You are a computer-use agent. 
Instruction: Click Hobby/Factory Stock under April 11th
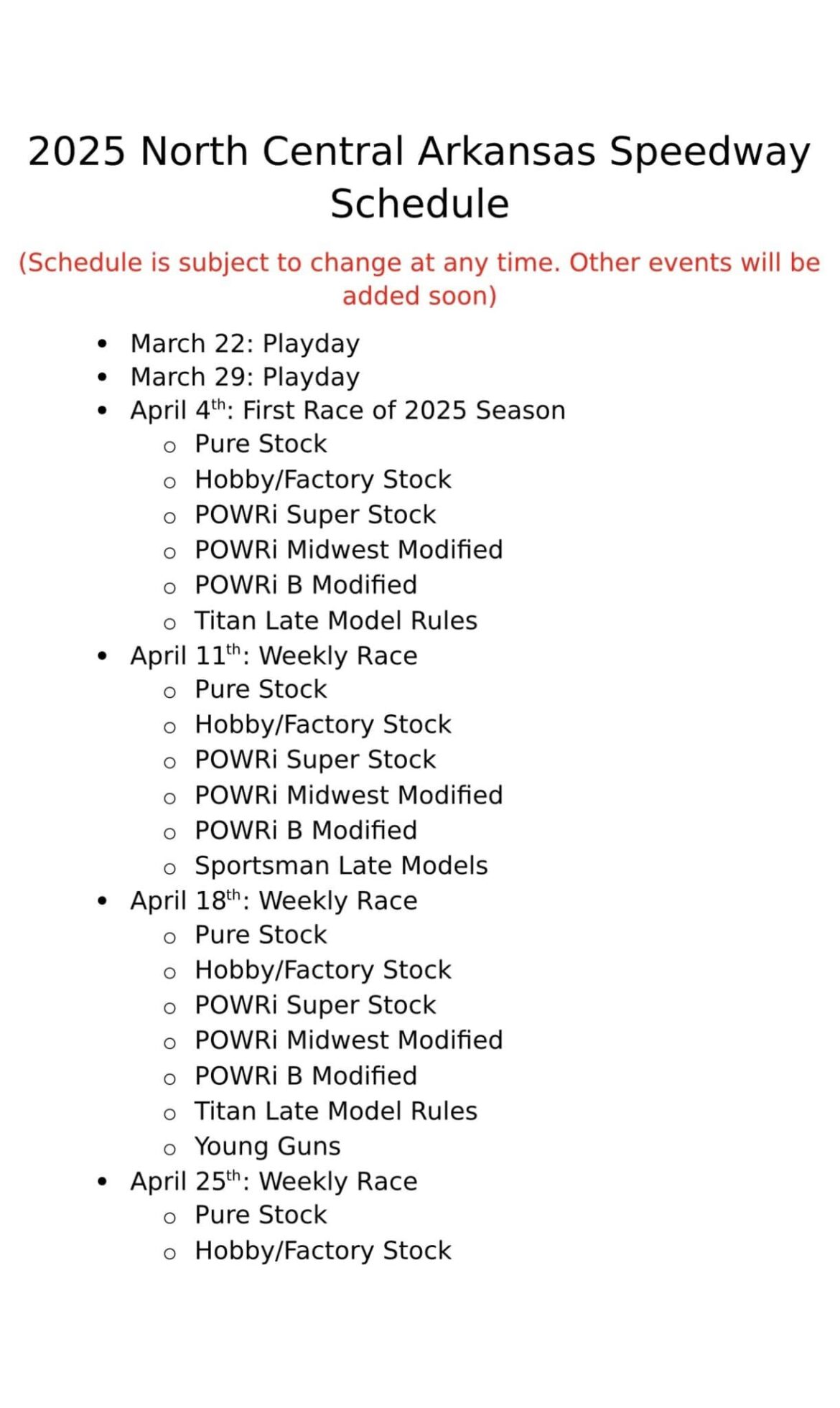323,724
